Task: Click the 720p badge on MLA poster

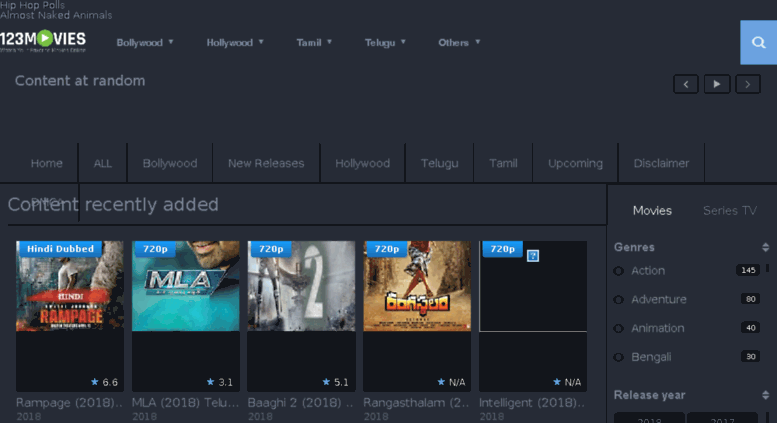Action: 154,249
